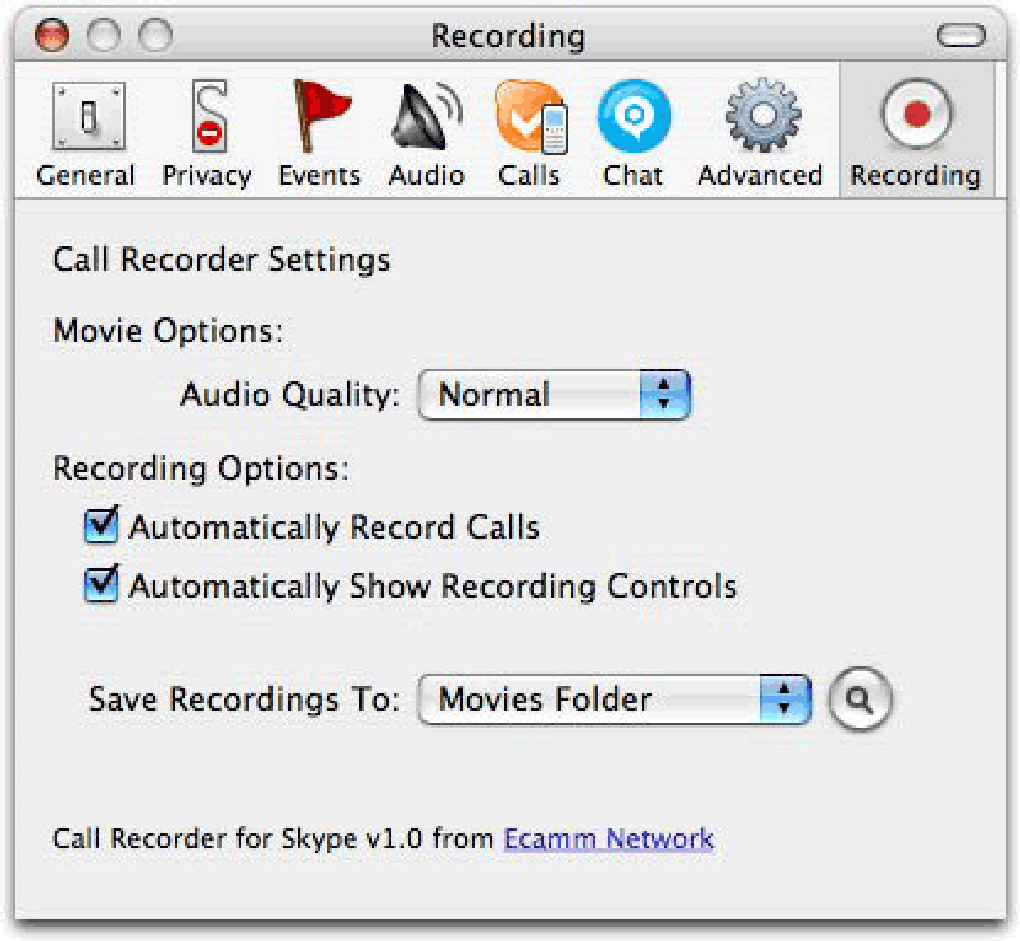Uncheck Automatically Show Recording Controls
1020x941 pixels.
coord(102,585)
